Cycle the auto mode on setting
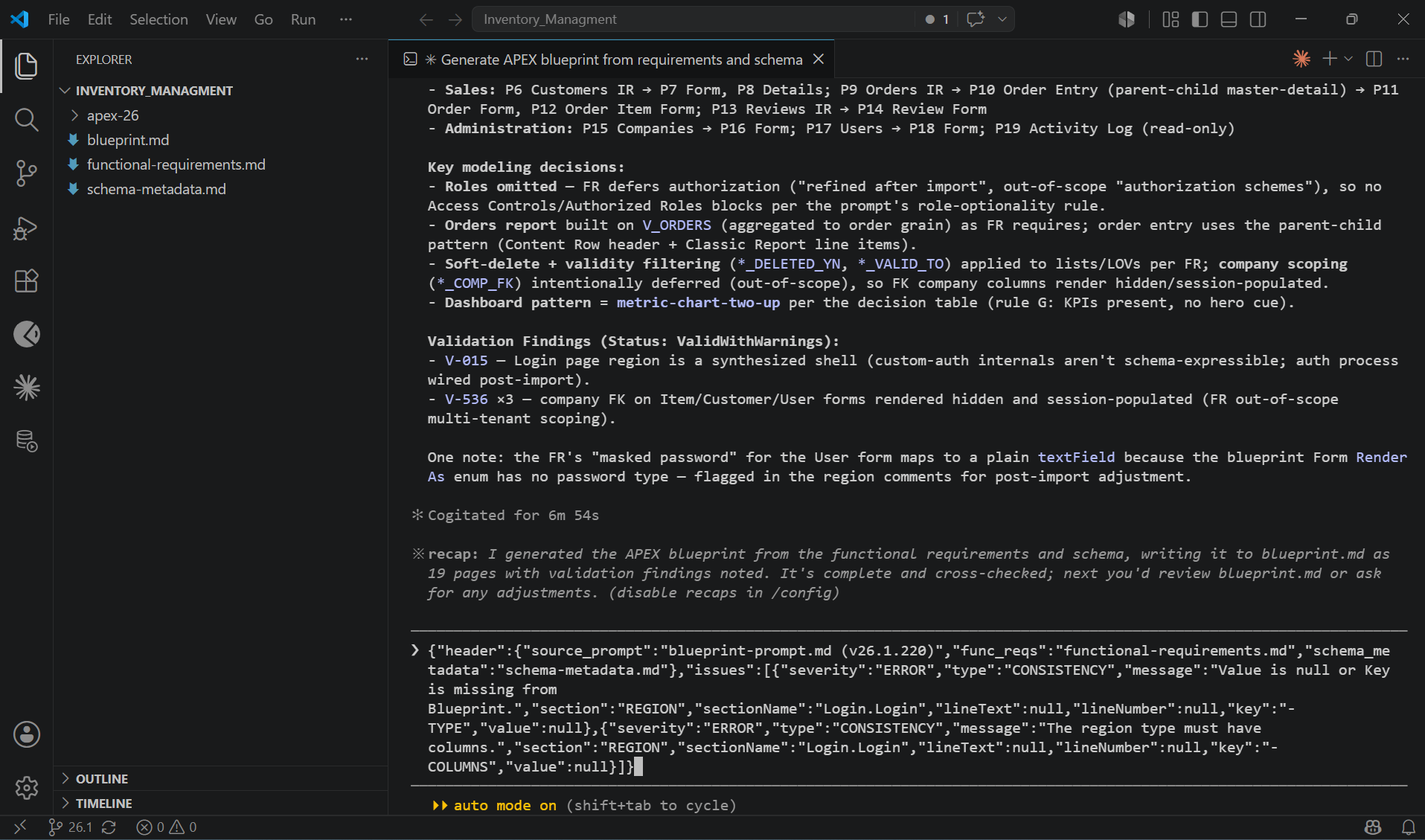The width and height of the screenshot is (1425, 840). click(x=583, y=805)
